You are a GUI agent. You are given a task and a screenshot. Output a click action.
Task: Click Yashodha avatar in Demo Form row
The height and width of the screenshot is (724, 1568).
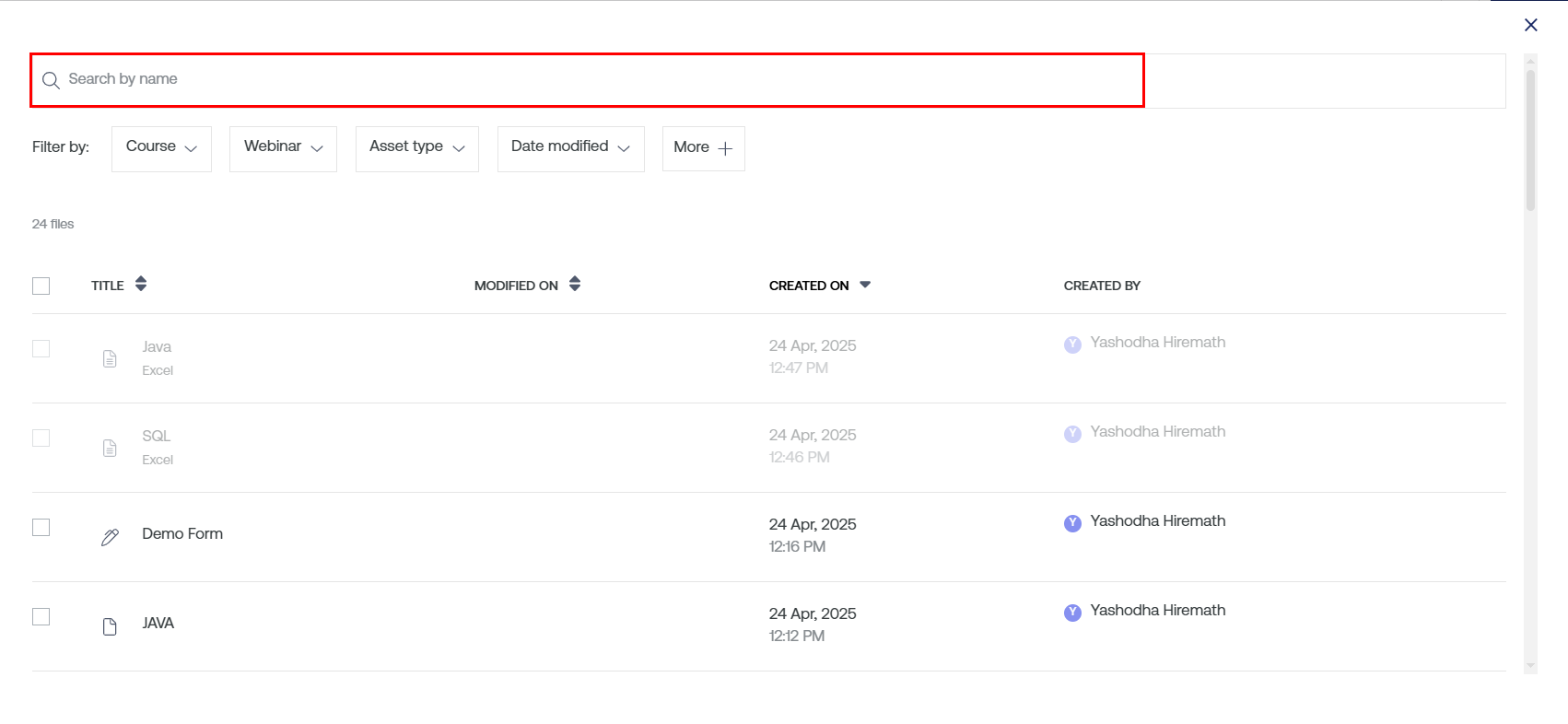pyautogui.click(x=1072, y=523)
